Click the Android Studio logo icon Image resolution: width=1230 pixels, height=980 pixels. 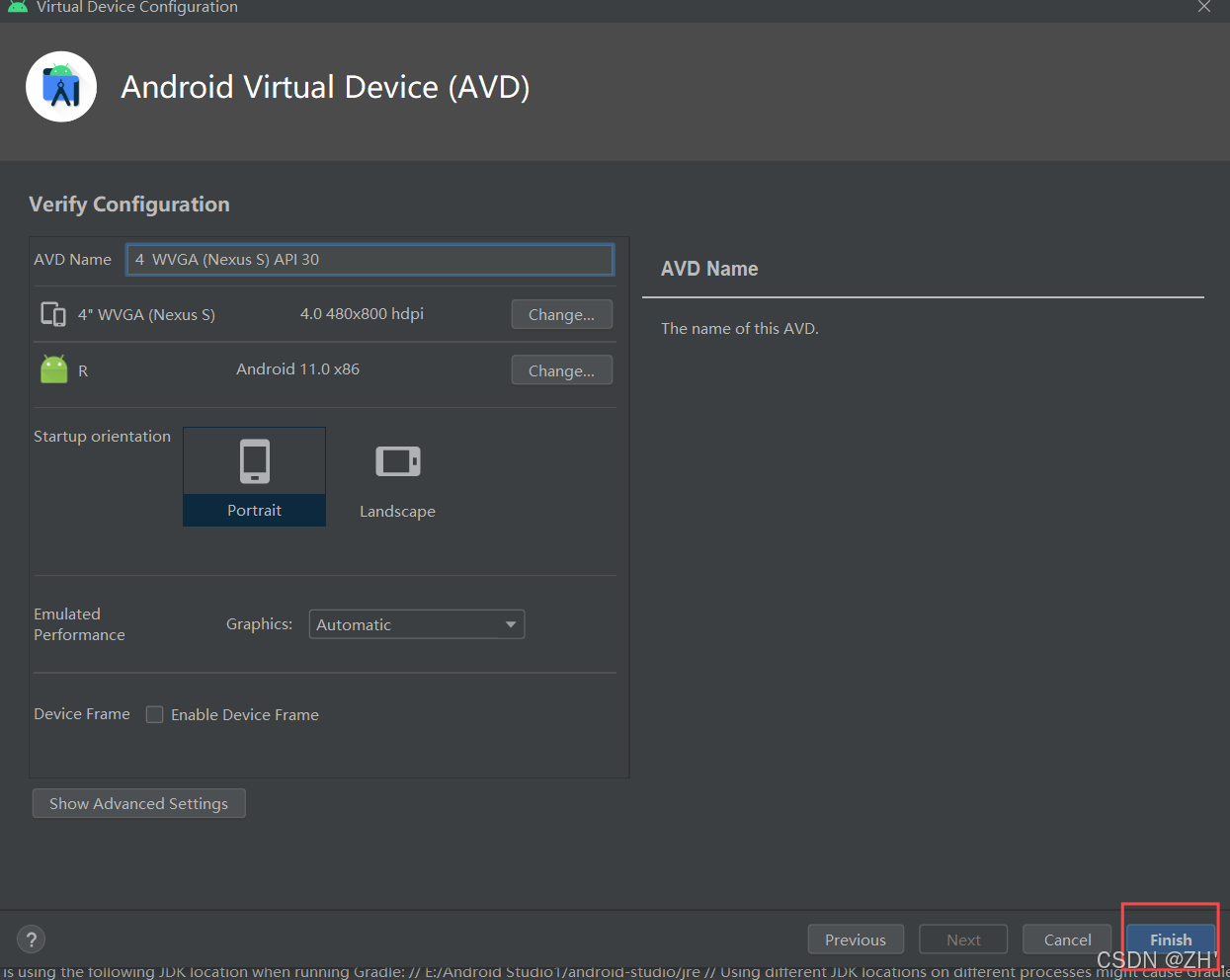61,87
